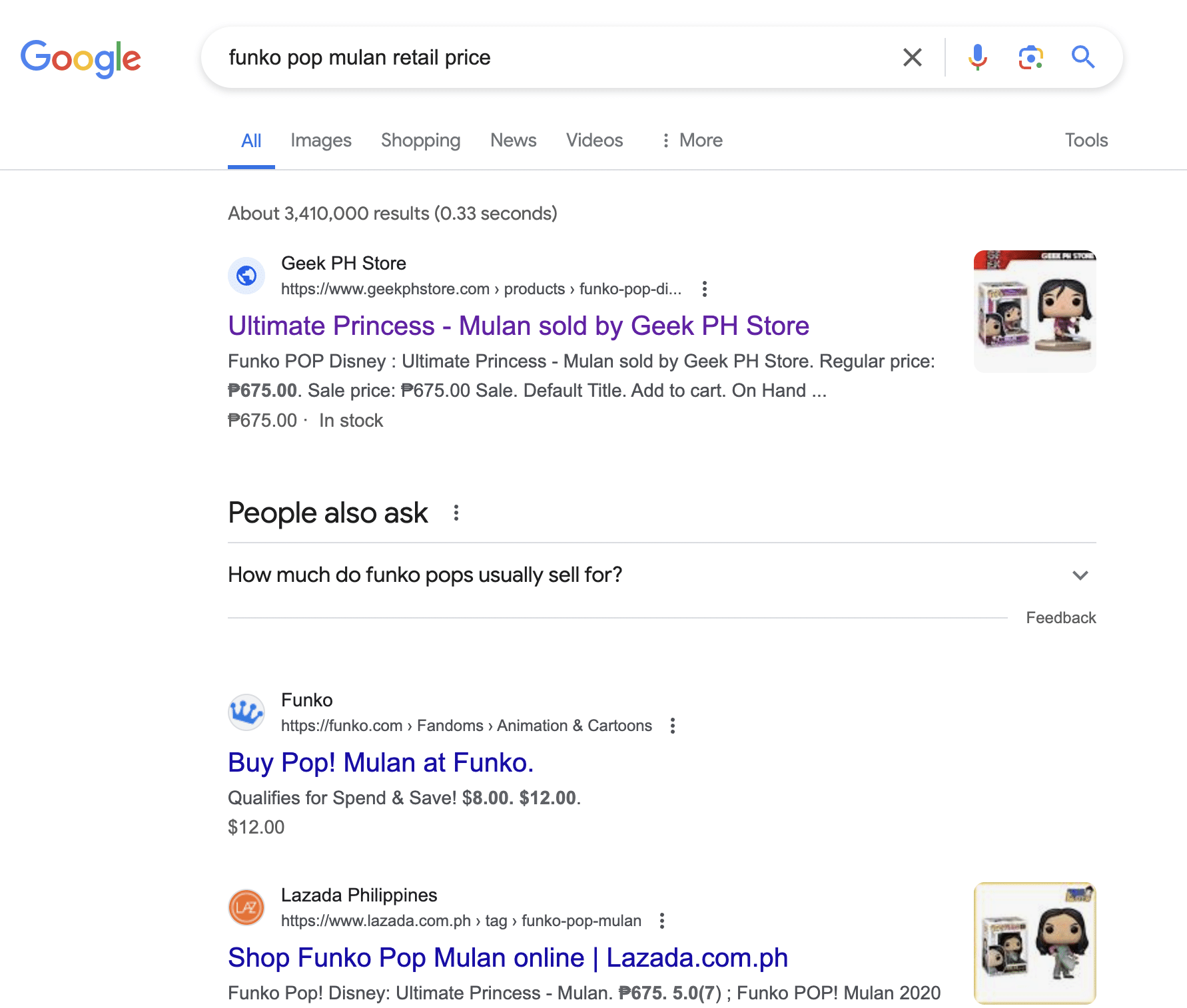
Task: Open options menu for Funko result
Action: tap(673, 726)
